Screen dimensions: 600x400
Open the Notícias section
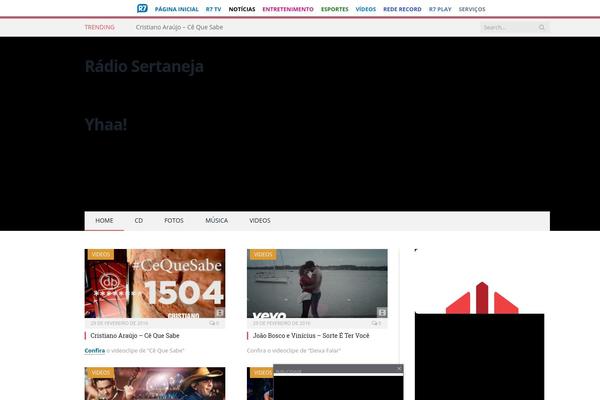click(242, 9)
